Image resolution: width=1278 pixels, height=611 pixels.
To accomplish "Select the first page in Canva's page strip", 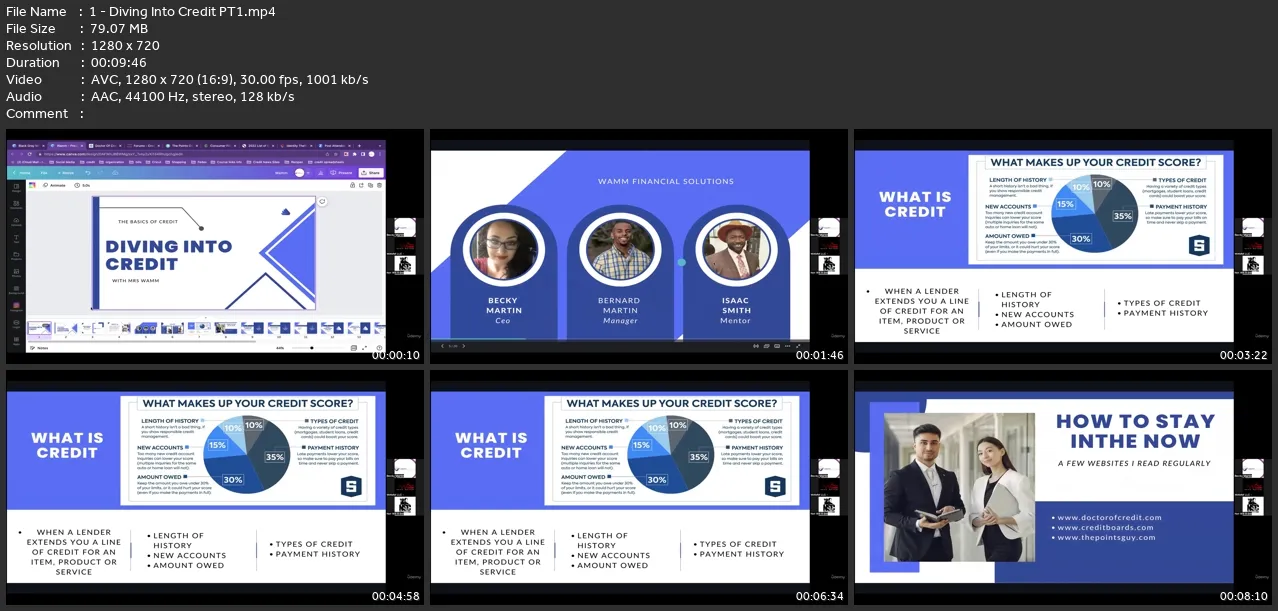I will tap(40, 328).
